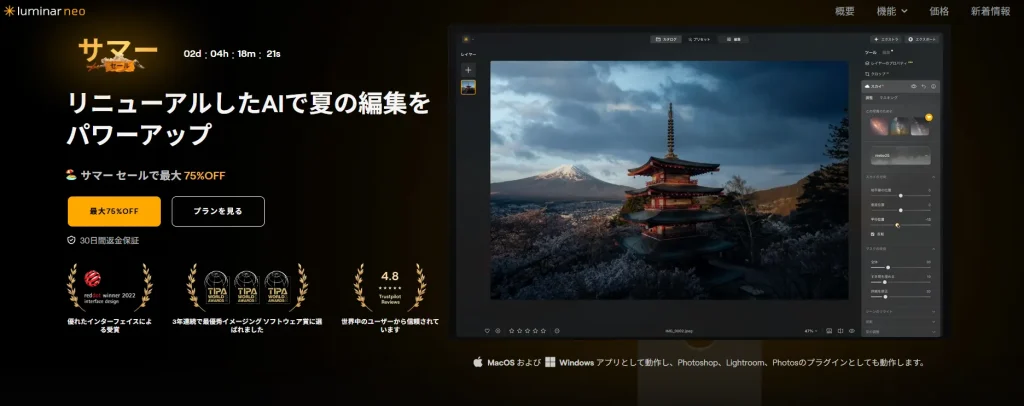Toggle the preview eye in bottom bar
1024x406 pixels.
(x=852, y=331)
